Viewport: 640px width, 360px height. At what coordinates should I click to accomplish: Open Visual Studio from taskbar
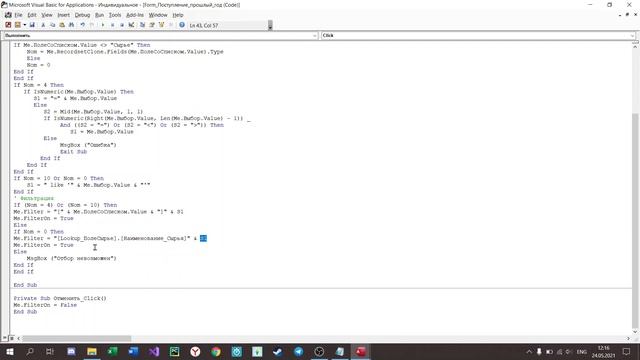point(154,351)
